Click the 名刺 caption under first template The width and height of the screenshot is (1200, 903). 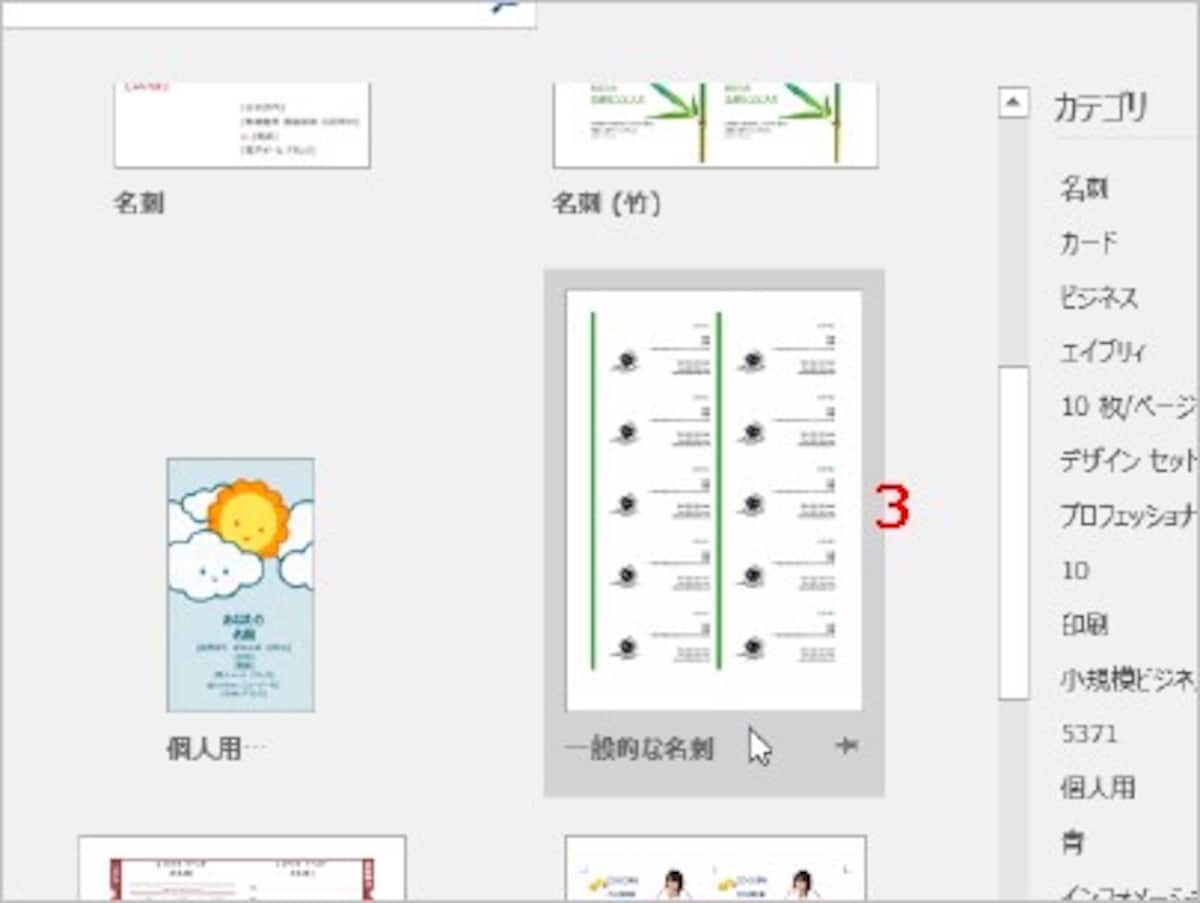[139, 205]
